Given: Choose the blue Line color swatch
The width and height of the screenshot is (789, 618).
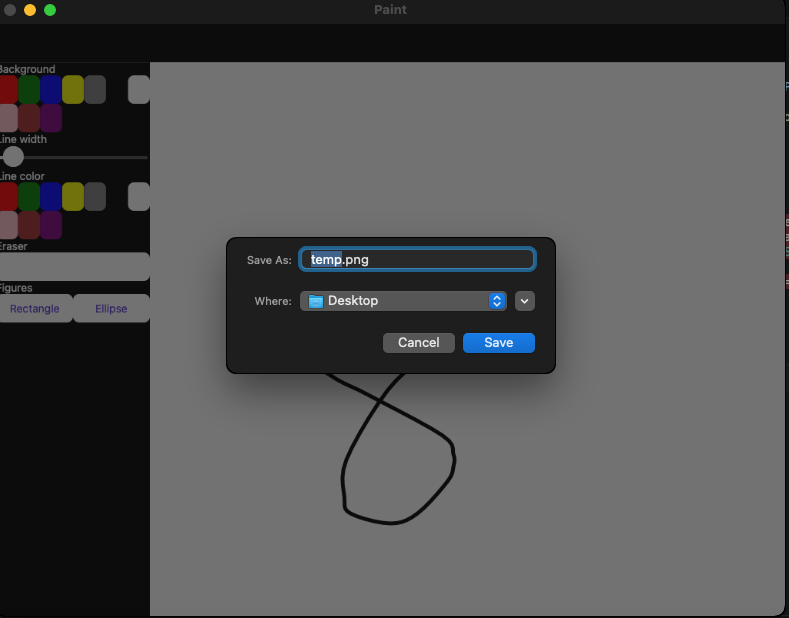Looking at the screenshot, I should [x=51, y=197].
